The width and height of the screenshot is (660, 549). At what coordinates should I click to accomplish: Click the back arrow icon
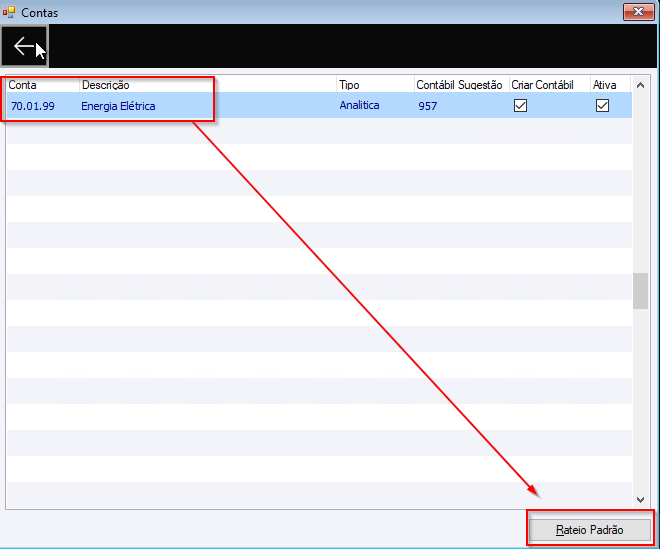coord(24,46)
